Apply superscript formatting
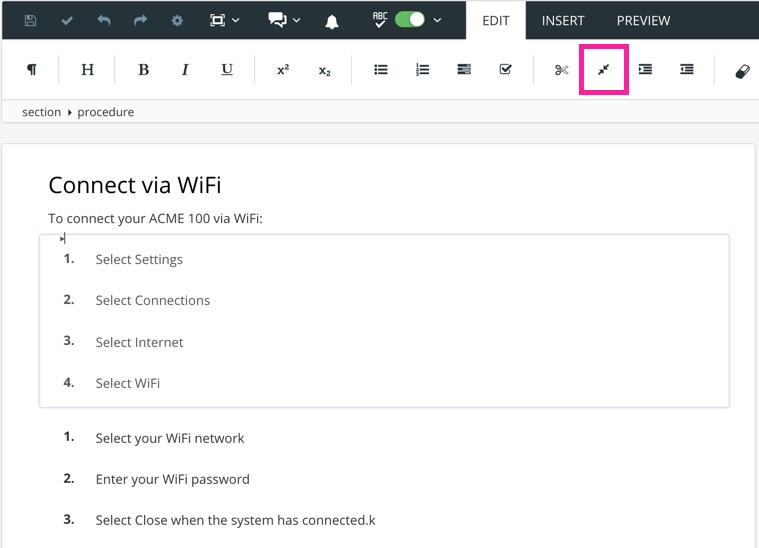 (283, 70)
